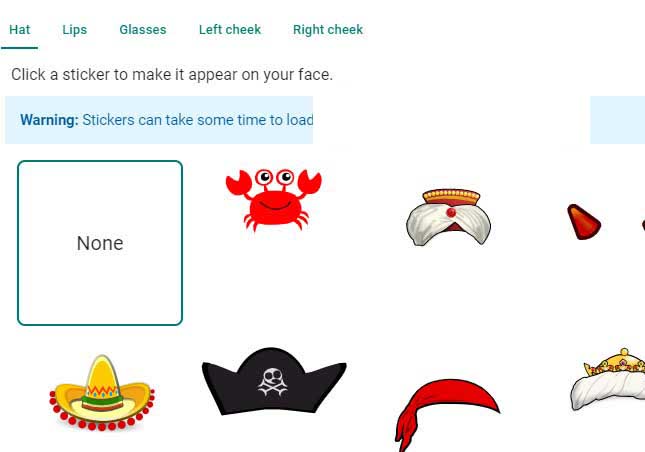
Task: Click the red jewel on the turban
Action: 451,212
